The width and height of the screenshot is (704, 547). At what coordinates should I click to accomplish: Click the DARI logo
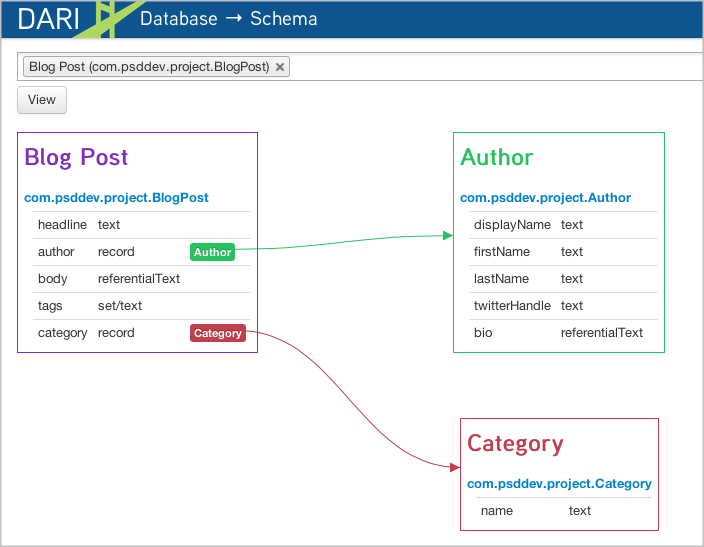tap(48, 19)
